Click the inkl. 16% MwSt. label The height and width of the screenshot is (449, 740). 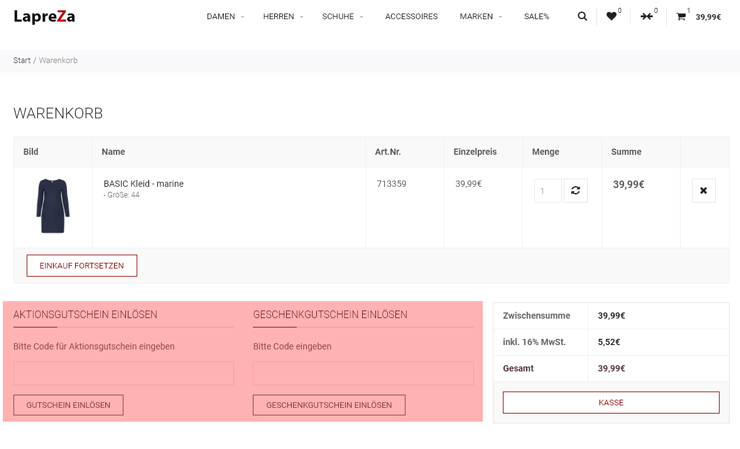534,342
